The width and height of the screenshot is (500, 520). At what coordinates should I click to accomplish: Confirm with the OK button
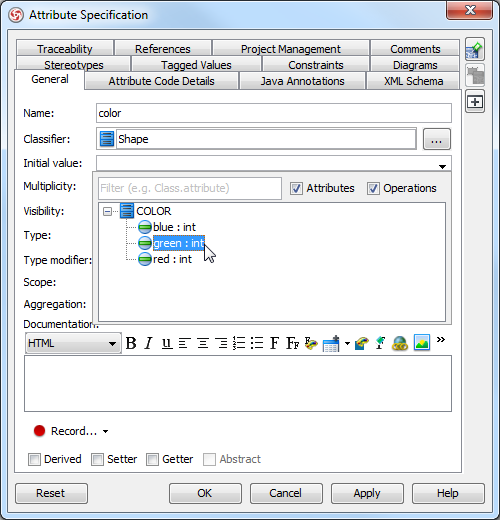pyautogui.click(x=205, y=493)
